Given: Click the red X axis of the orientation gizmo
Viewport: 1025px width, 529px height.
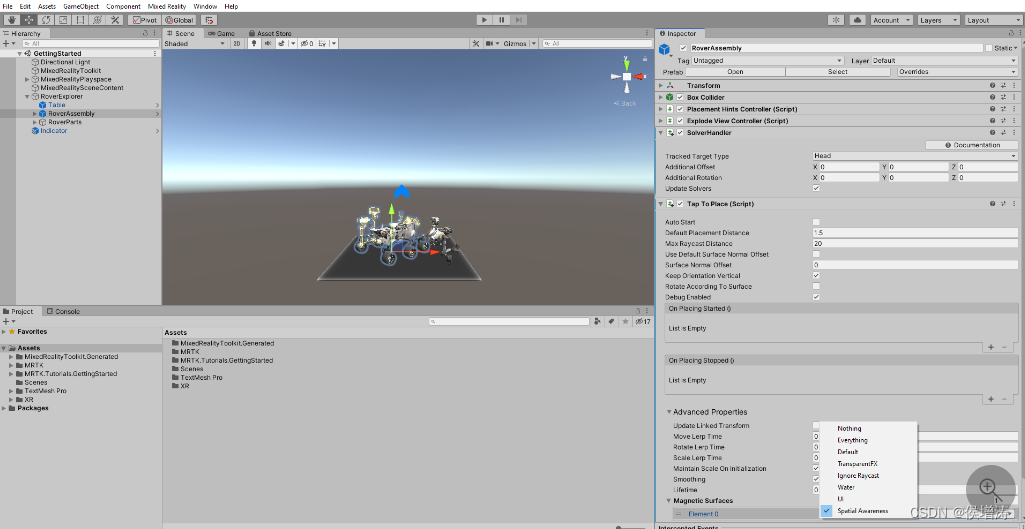Looking at the screenshot, I should [639, 77].
